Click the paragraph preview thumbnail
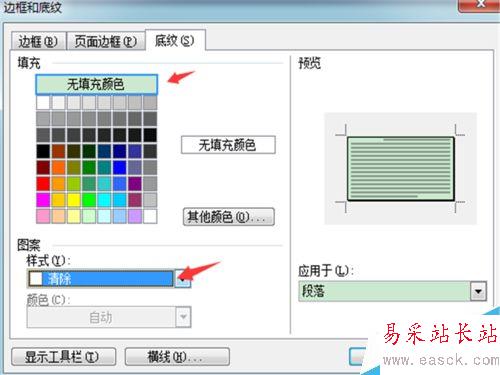The image size is (500, 375). [x=401, y=169]
